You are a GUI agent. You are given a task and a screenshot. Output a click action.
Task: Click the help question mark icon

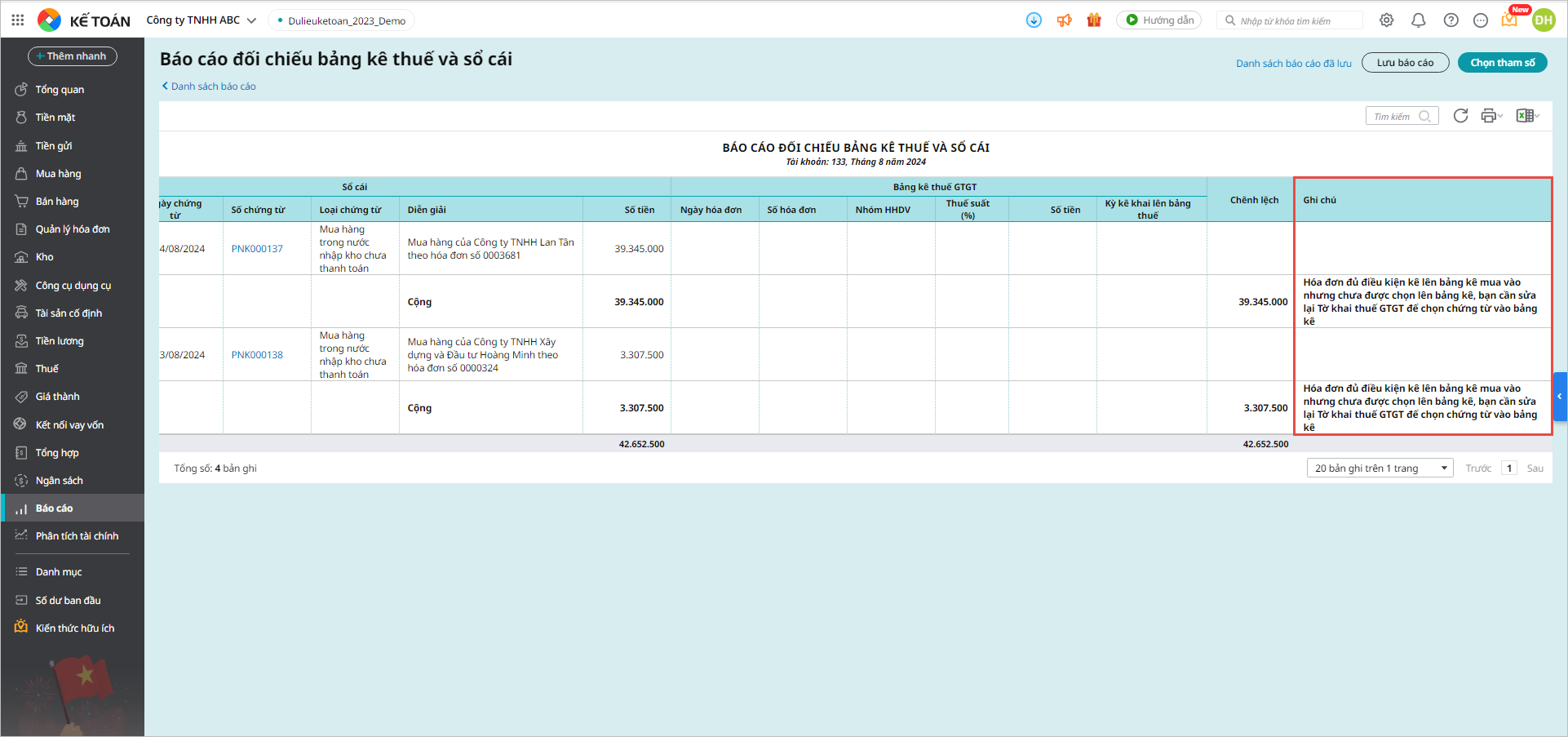pyautogui.click(x=1451, y=20)
